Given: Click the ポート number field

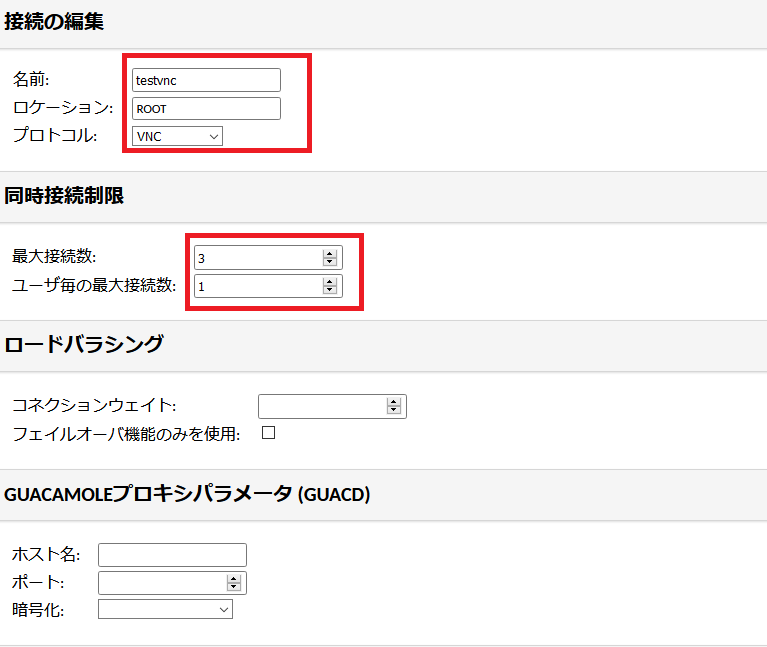Looking at the screenshot, I should (172, 583).
